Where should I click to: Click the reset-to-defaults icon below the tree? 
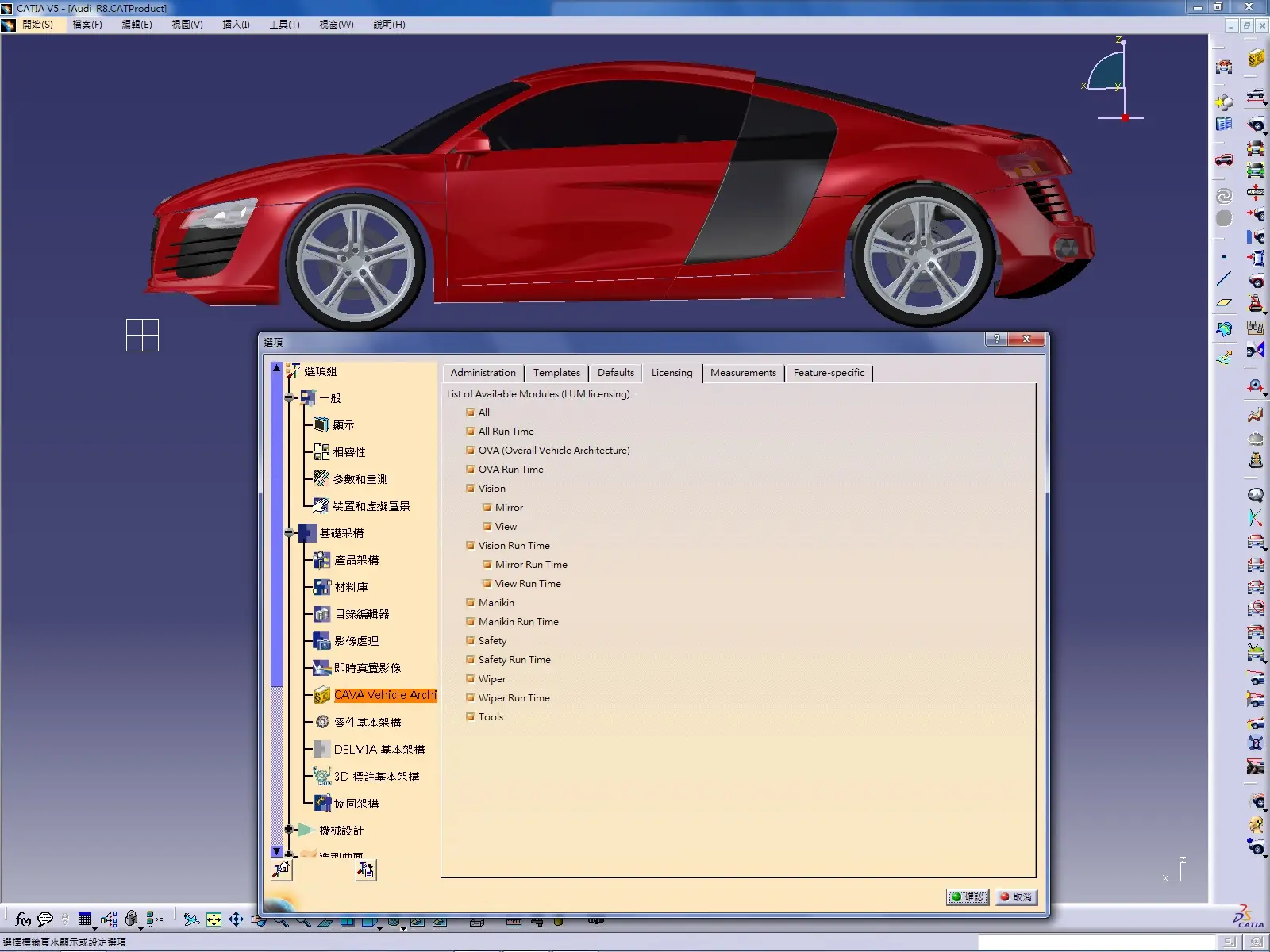pos(282,870)
